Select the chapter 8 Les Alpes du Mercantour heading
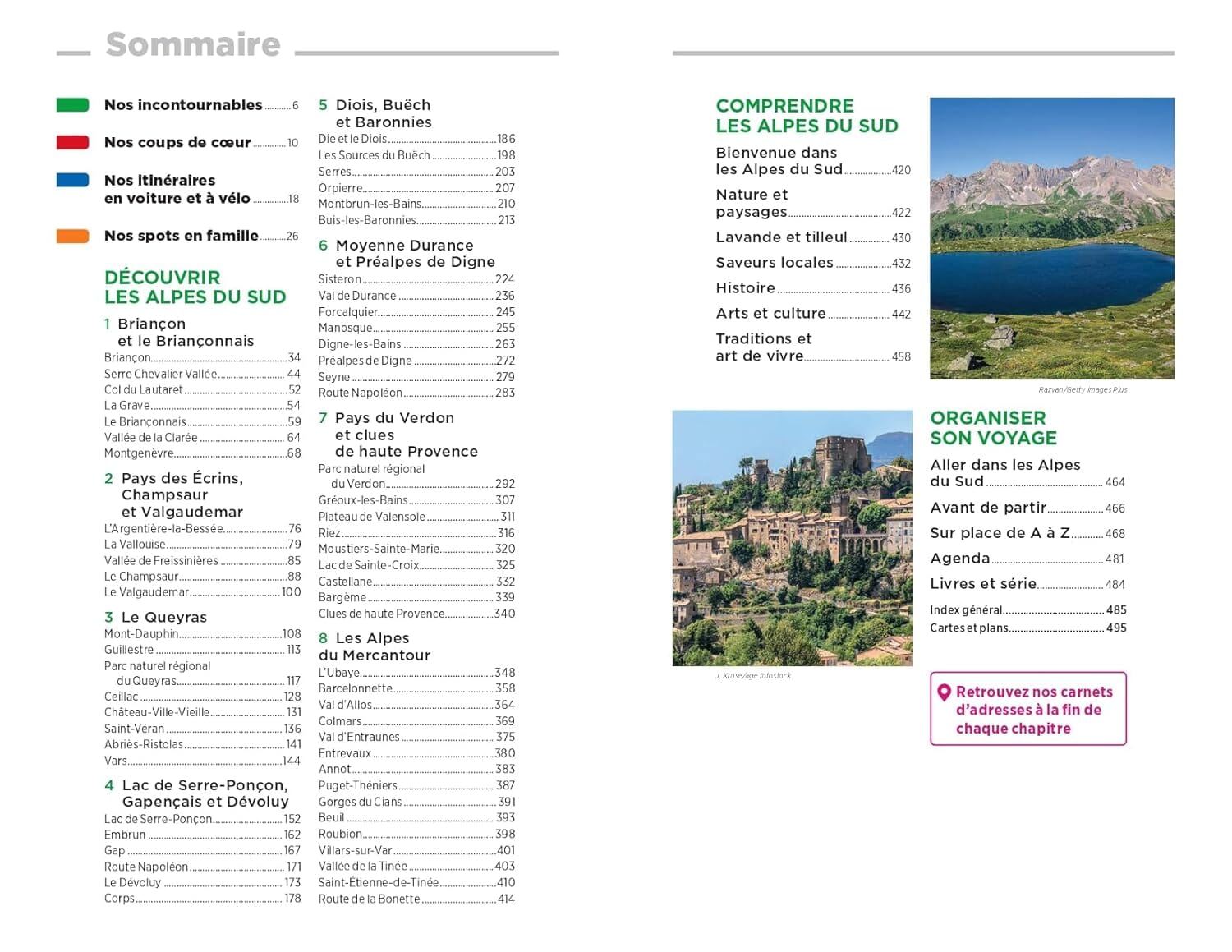1232x952 pixels. pyautogui.click(x=372, y=646)
